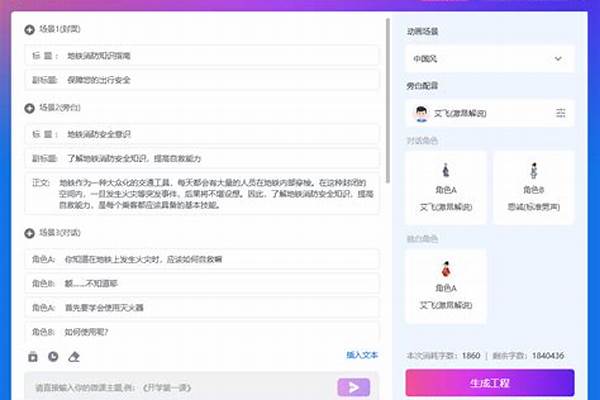Select 对话角色 card 角色A
600x400 pixels.
[x=446, y=188]
